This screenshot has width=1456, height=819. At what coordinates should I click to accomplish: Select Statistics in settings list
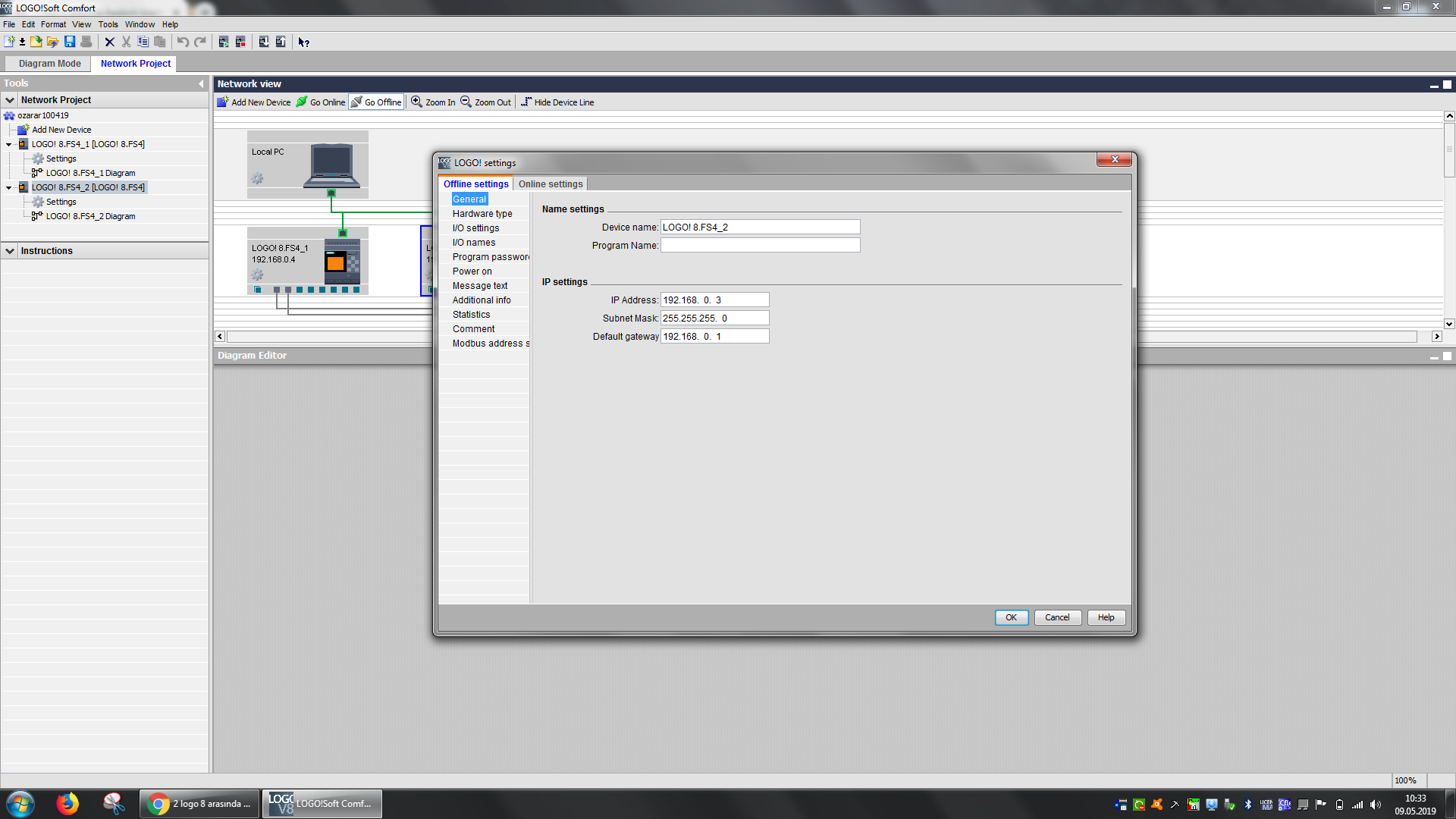471,315
